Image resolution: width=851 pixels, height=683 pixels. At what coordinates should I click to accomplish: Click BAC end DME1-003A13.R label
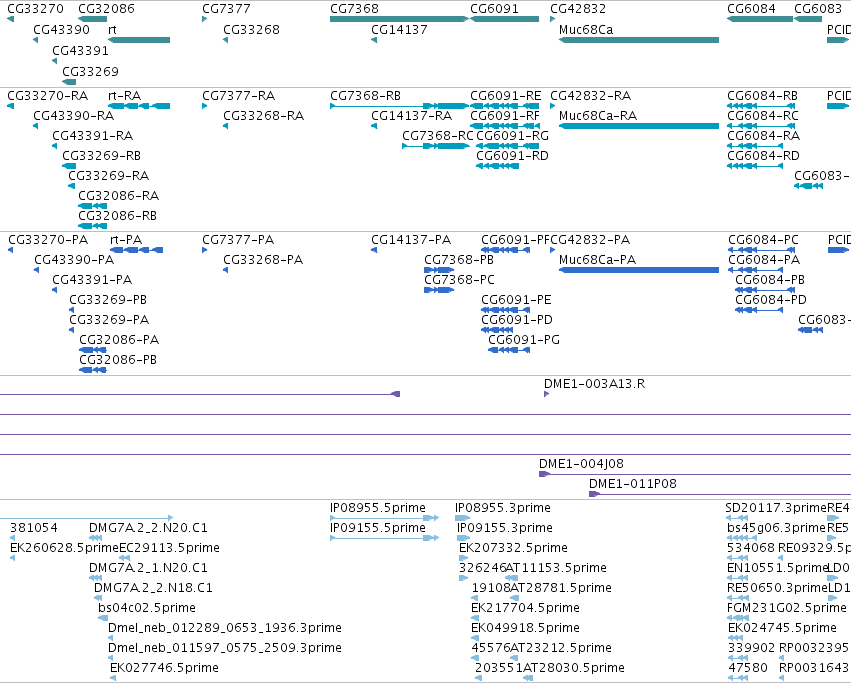click(594, 384)
